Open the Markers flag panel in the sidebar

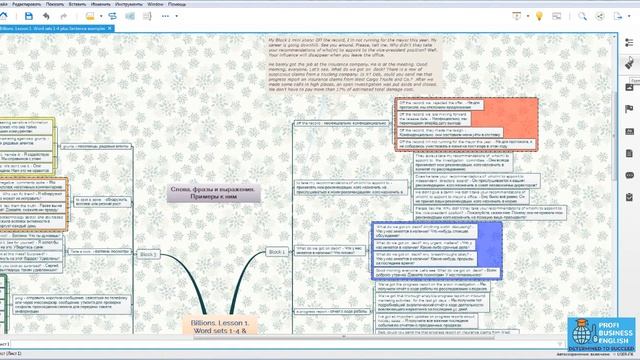[x=629, y=109]
